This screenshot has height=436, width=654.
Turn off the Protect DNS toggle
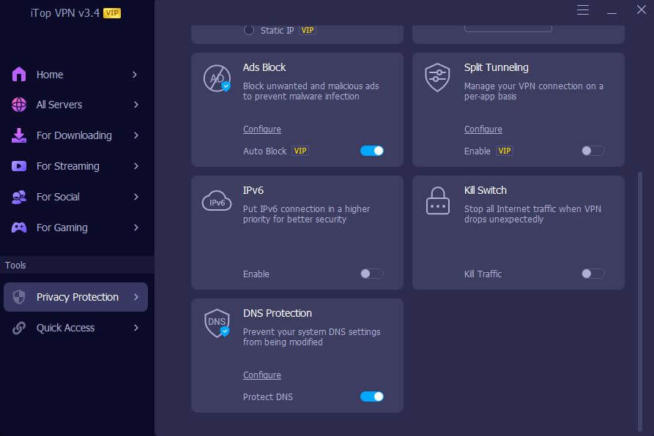click(372, 396)
